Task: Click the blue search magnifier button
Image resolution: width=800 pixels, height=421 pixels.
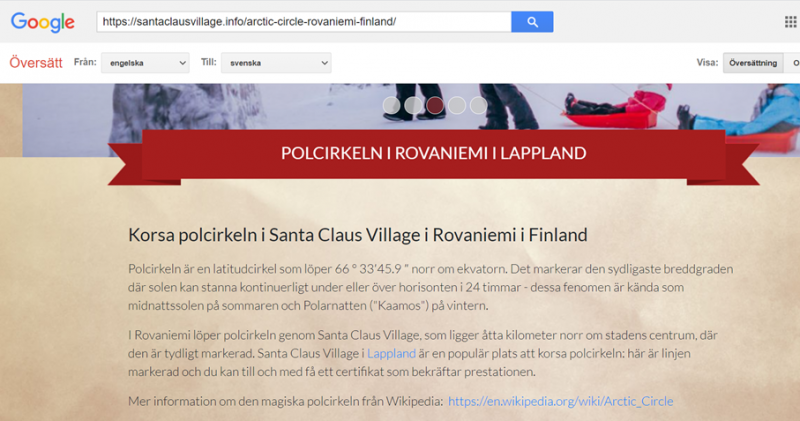Action: 532,22
